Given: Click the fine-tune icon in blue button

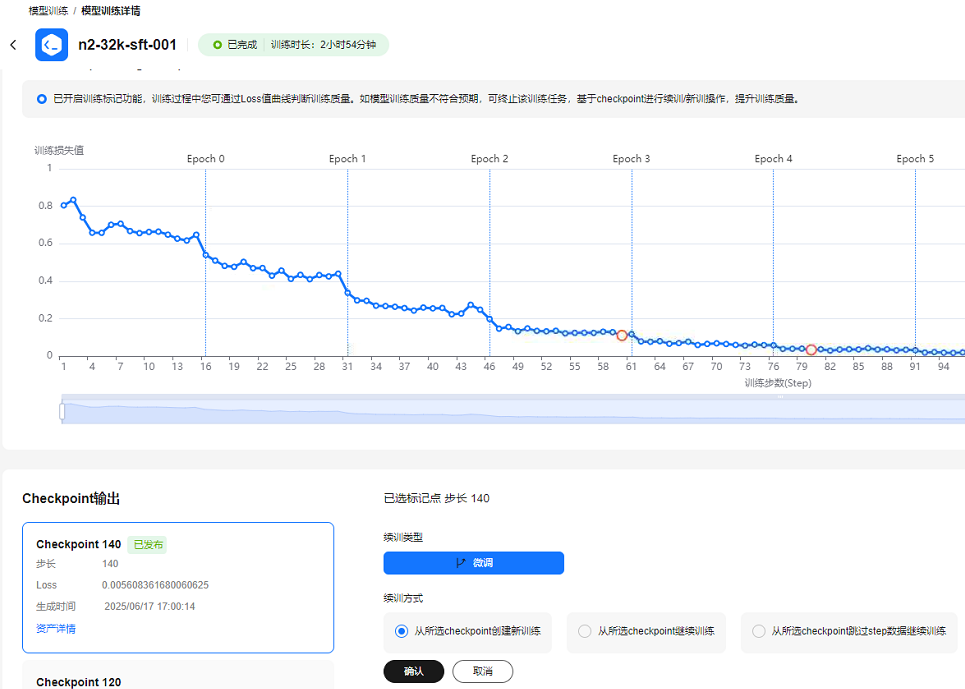Looking at the screenshot, I should pyautogui.click(x=460, y=563).
